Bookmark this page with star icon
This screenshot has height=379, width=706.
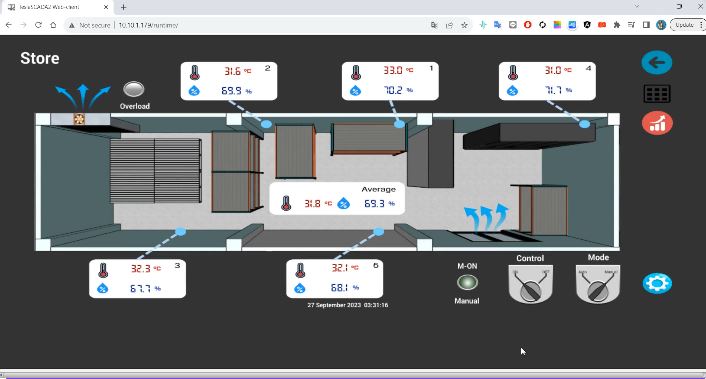pos(464,25)
